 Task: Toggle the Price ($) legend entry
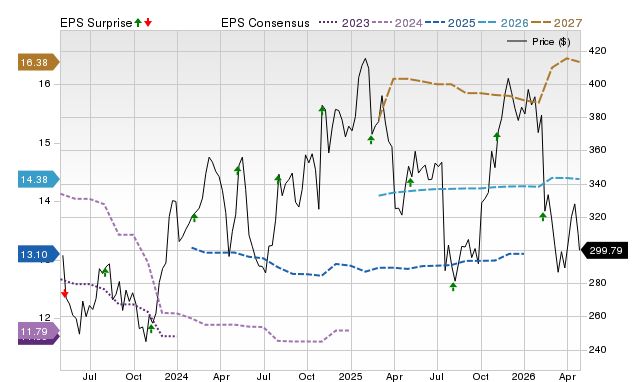539,42
